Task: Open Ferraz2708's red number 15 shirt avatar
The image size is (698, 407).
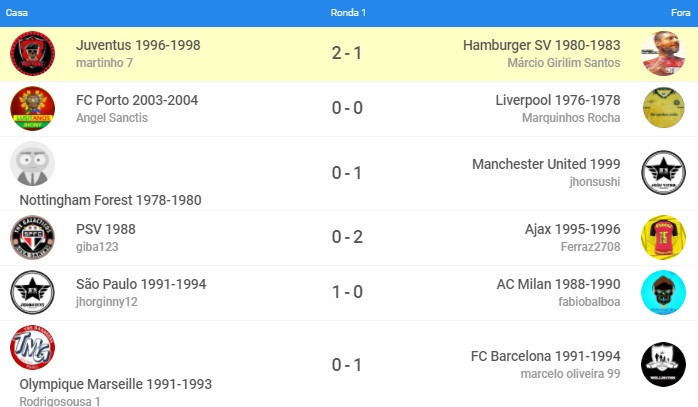Action: point(663,237)
